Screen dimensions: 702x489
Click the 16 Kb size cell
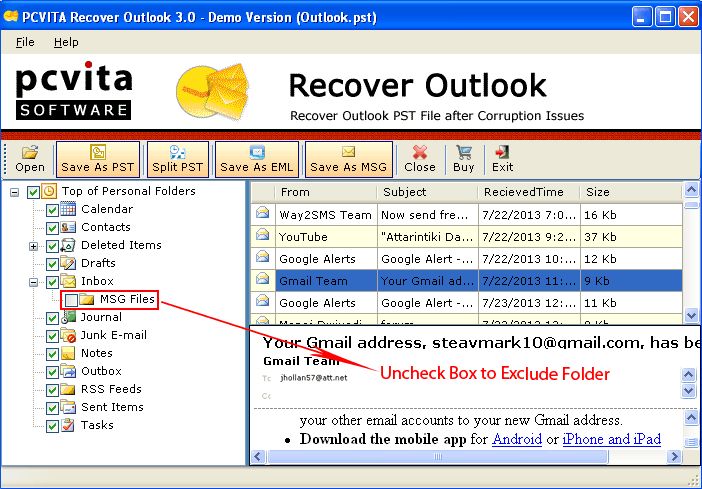631,215
